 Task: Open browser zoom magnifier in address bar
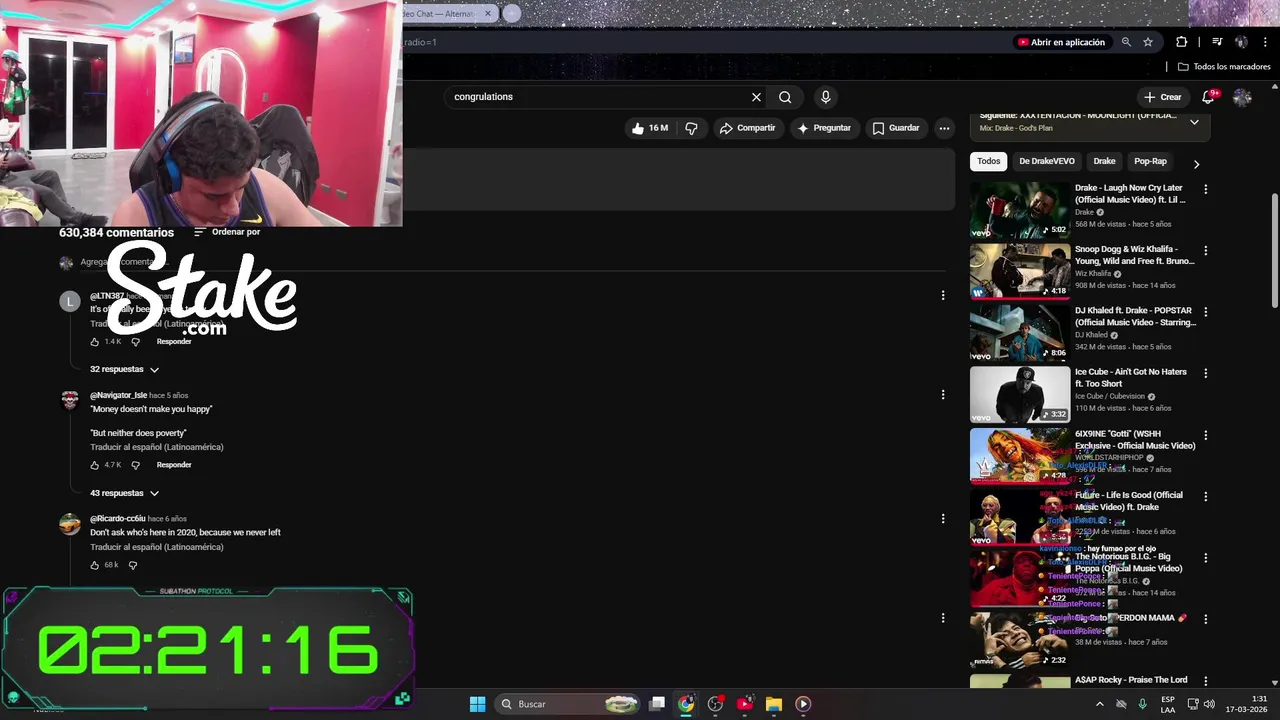1126,42
